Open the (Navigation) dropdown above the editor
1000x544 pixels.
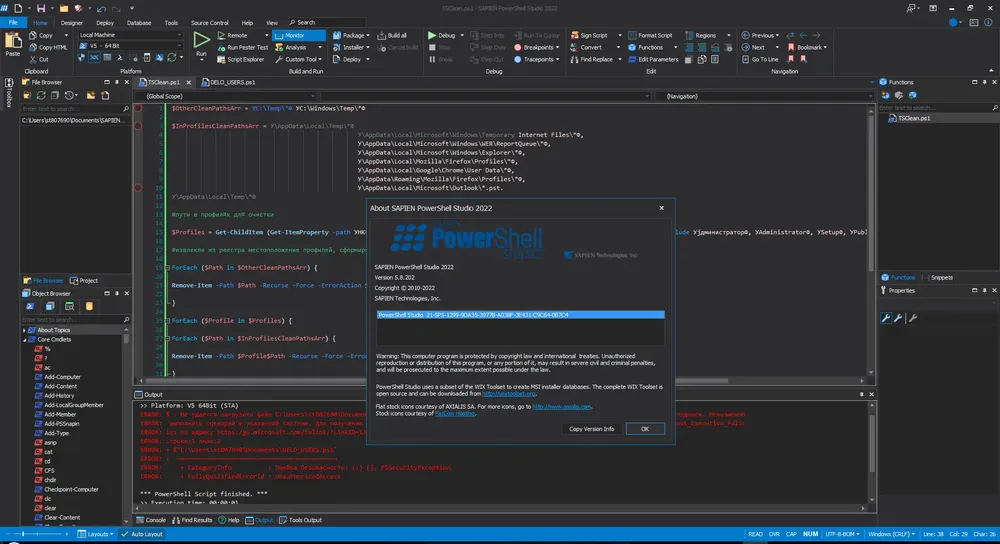767,96
